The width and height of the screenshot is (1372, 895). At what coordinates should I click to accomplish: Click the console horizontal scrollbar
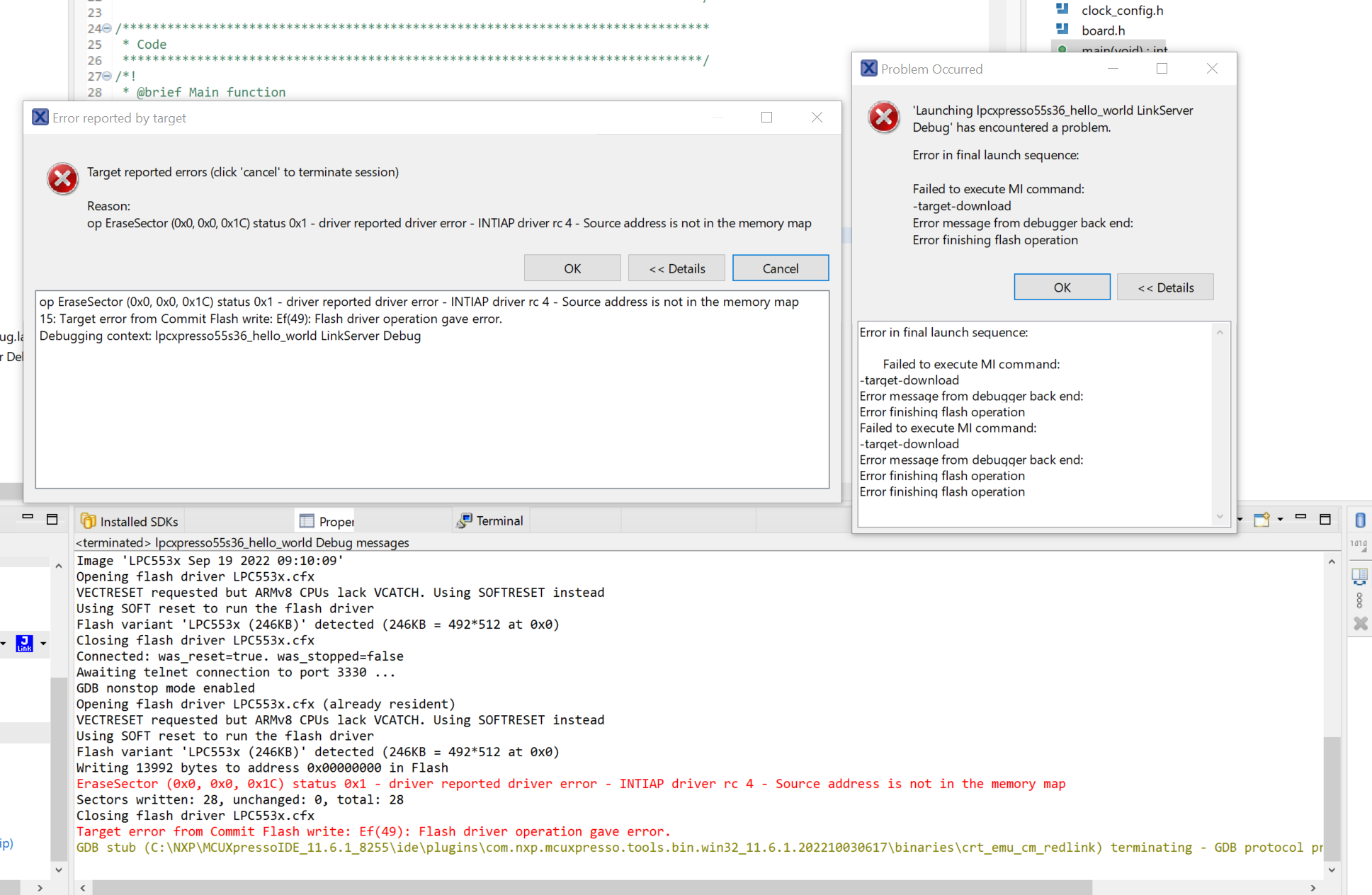[x=591, y=887]
